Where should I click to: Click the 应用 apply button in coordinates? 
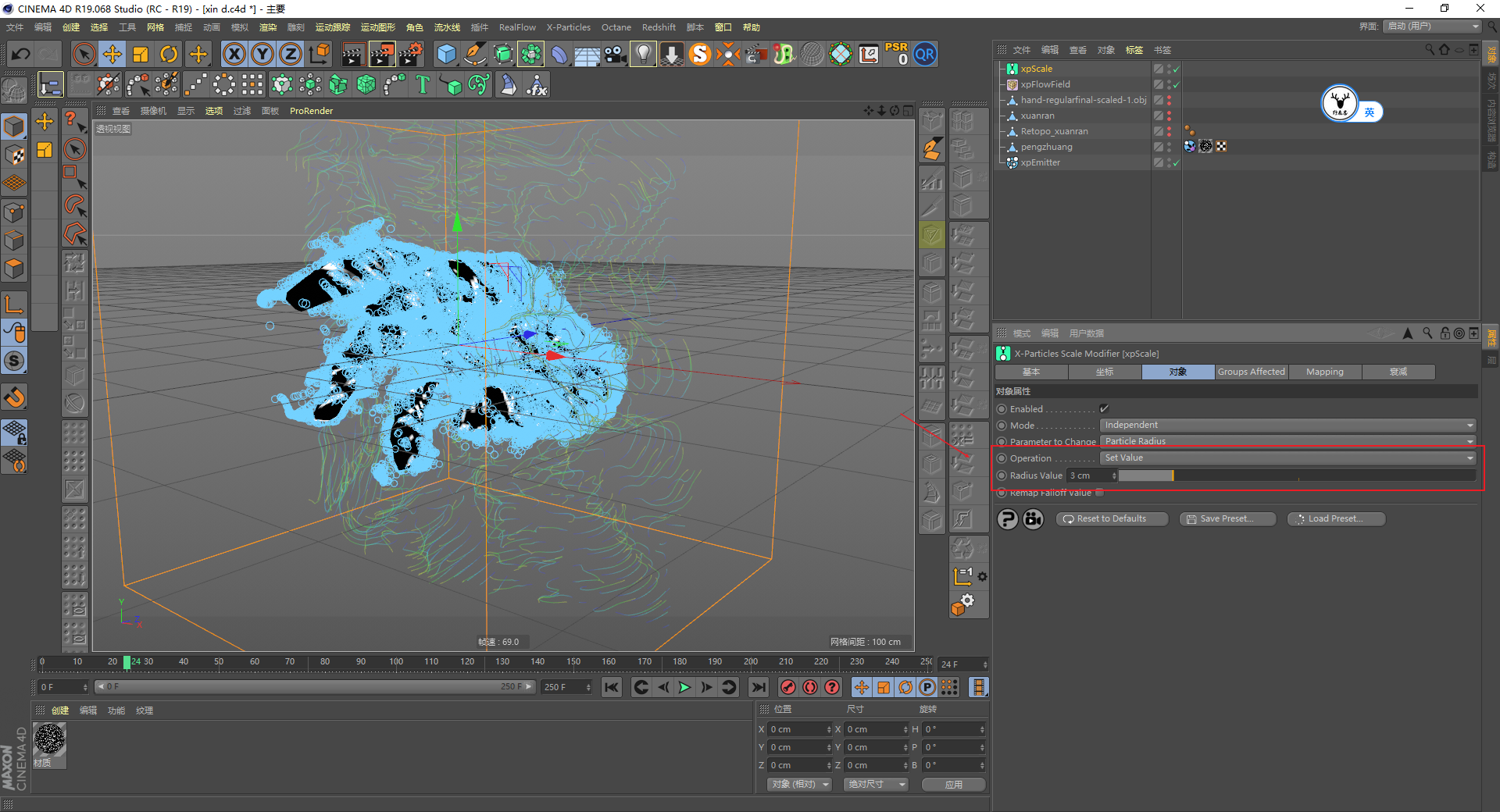click(x=953, y=784)
